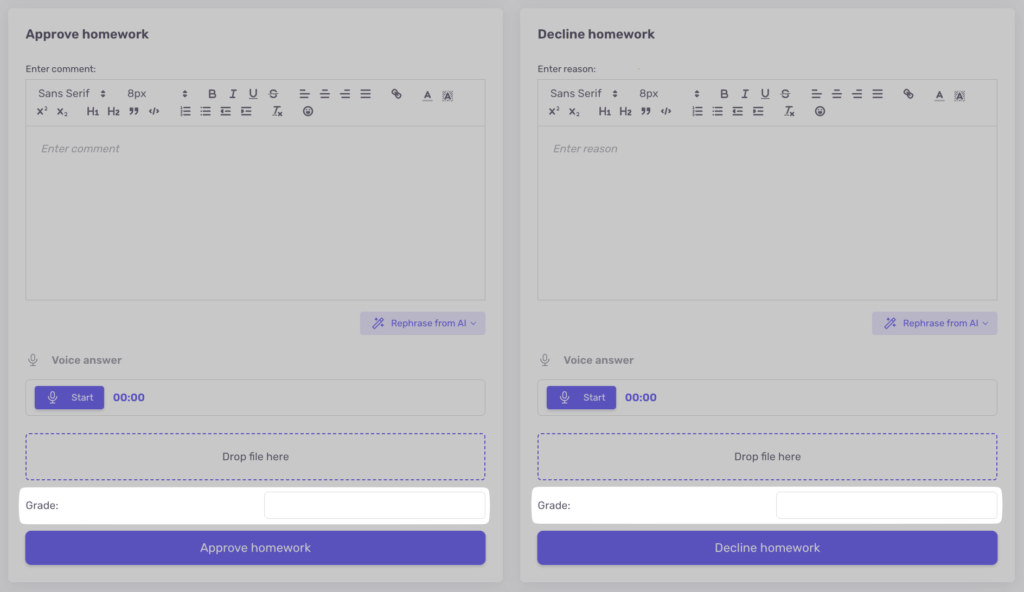Click the purple Approve homework button
The image size is (1024, 592).
255,548
